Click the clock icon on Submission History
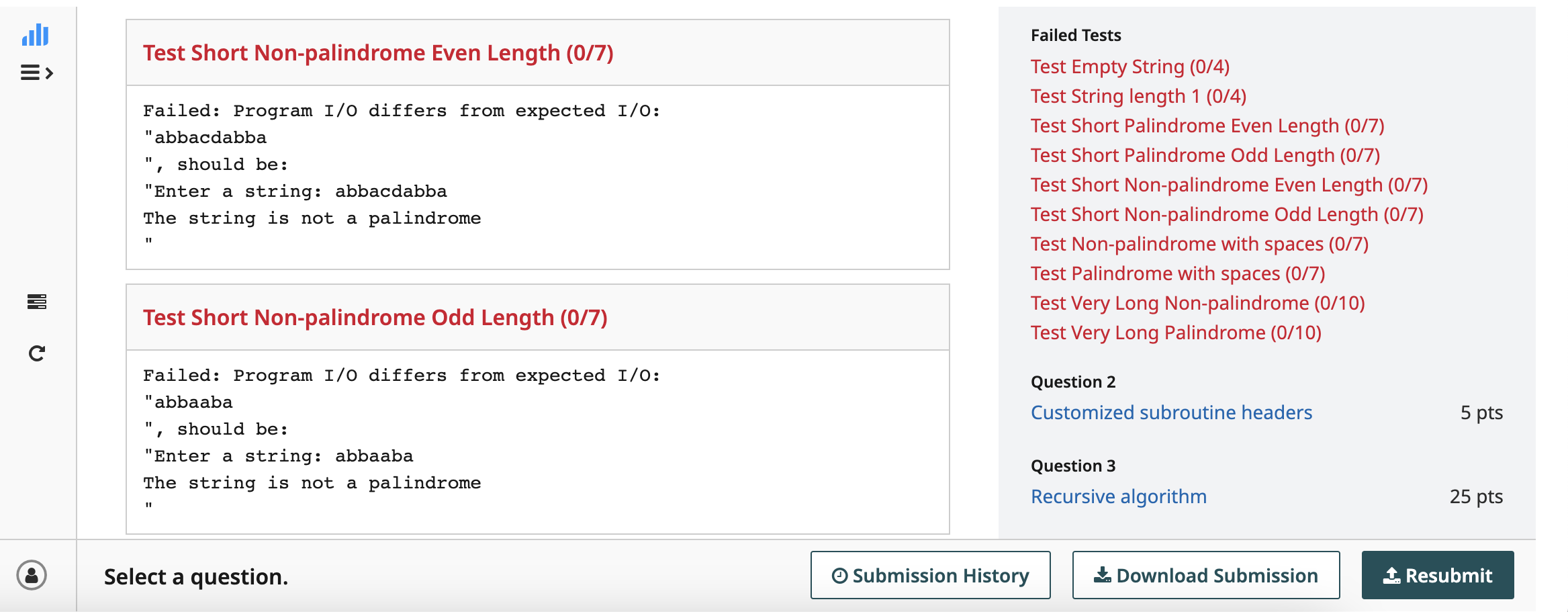 [x=839, y=575]
